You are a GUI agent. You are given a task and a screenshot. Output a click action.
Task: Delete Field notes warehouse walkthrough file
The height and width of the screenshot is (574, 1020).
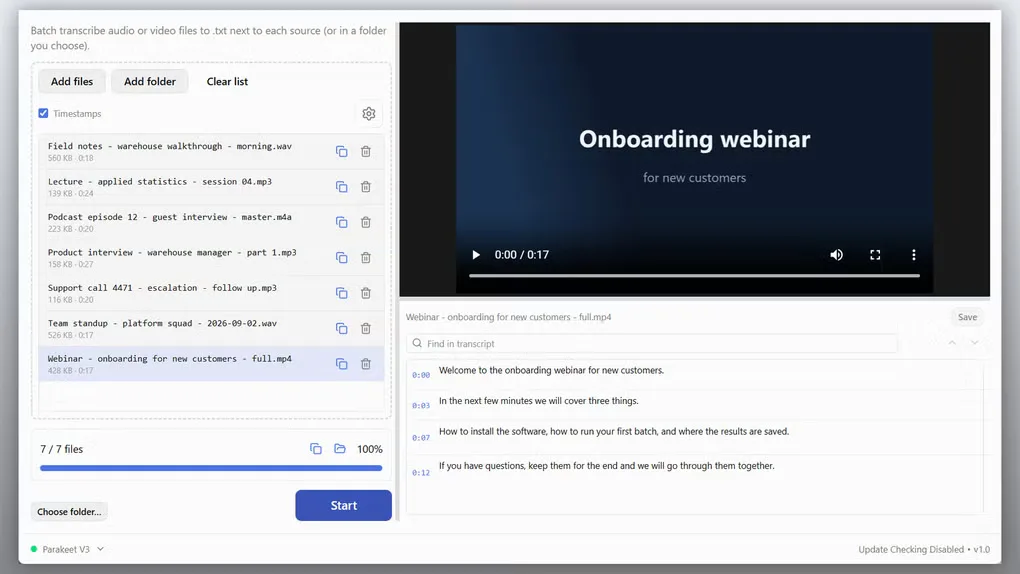click(x=366, y=152)
